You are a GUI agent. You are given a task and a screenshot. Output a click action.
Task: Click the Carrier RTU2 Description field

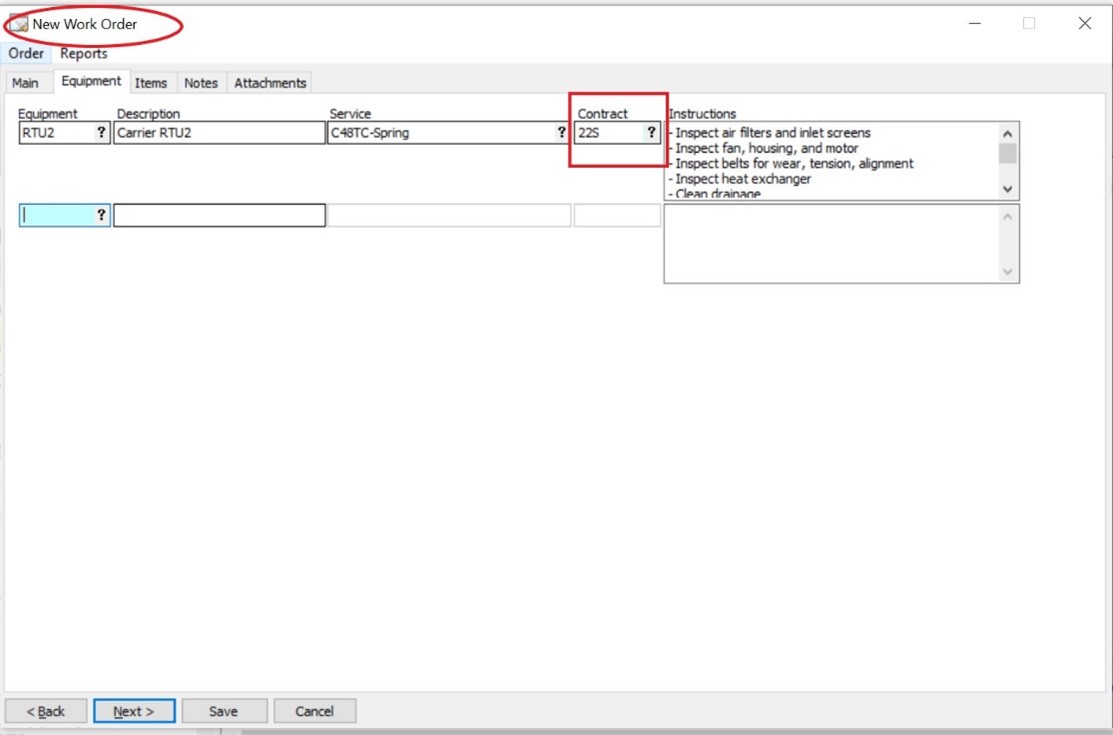pos(219,133)
